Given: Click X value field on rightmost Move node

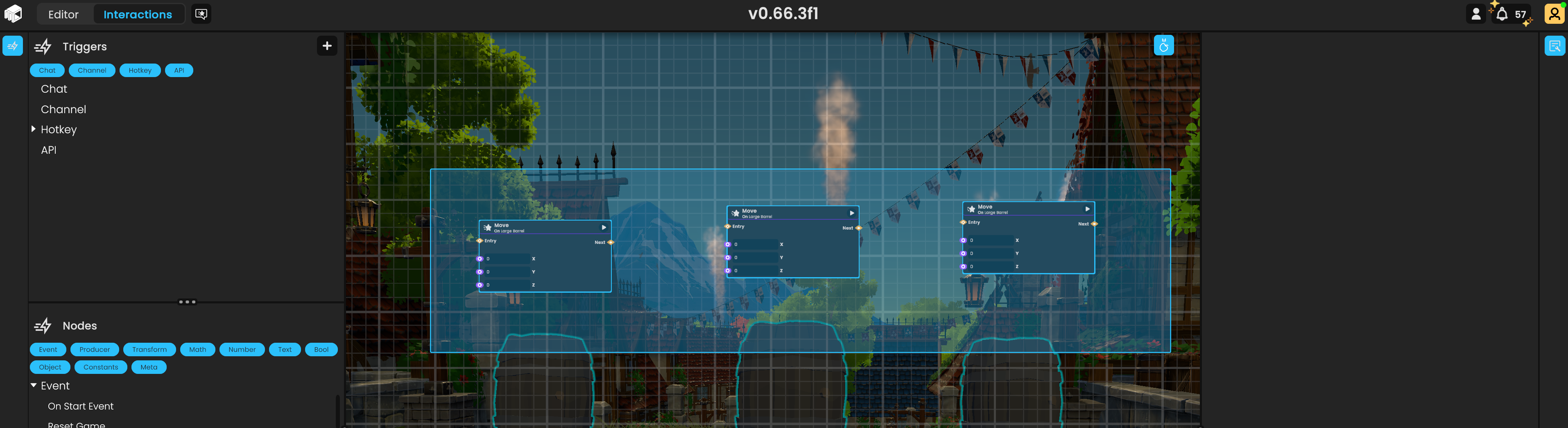Looking at the screenshot, I should [x=991, y=240].
